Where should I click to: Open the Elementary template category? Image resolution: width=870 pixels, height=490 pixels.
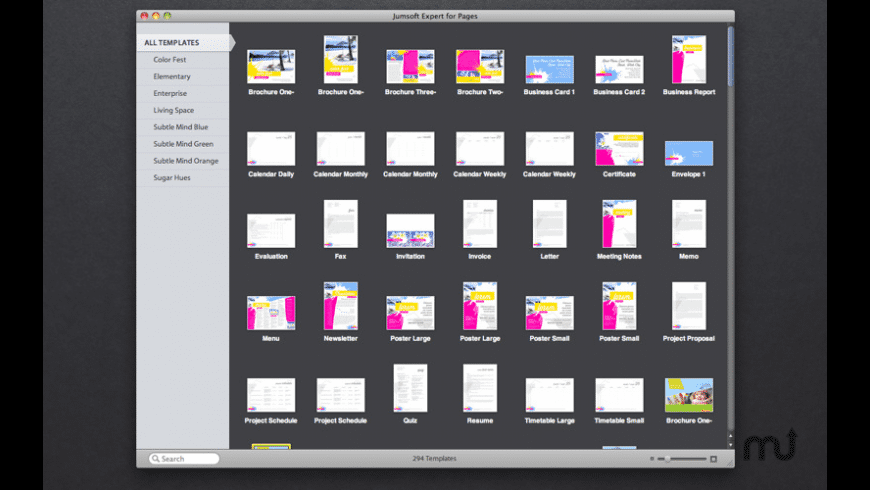(183, 77)
